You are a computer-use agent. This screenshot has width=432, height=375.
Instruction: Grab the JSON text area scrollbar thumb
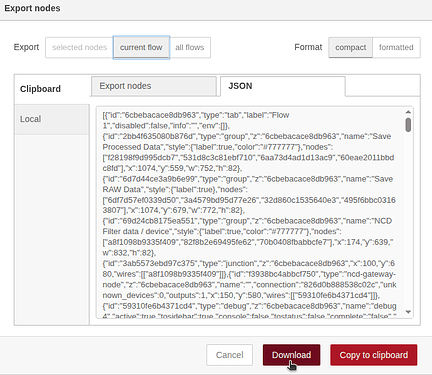[x=408, y=125]
